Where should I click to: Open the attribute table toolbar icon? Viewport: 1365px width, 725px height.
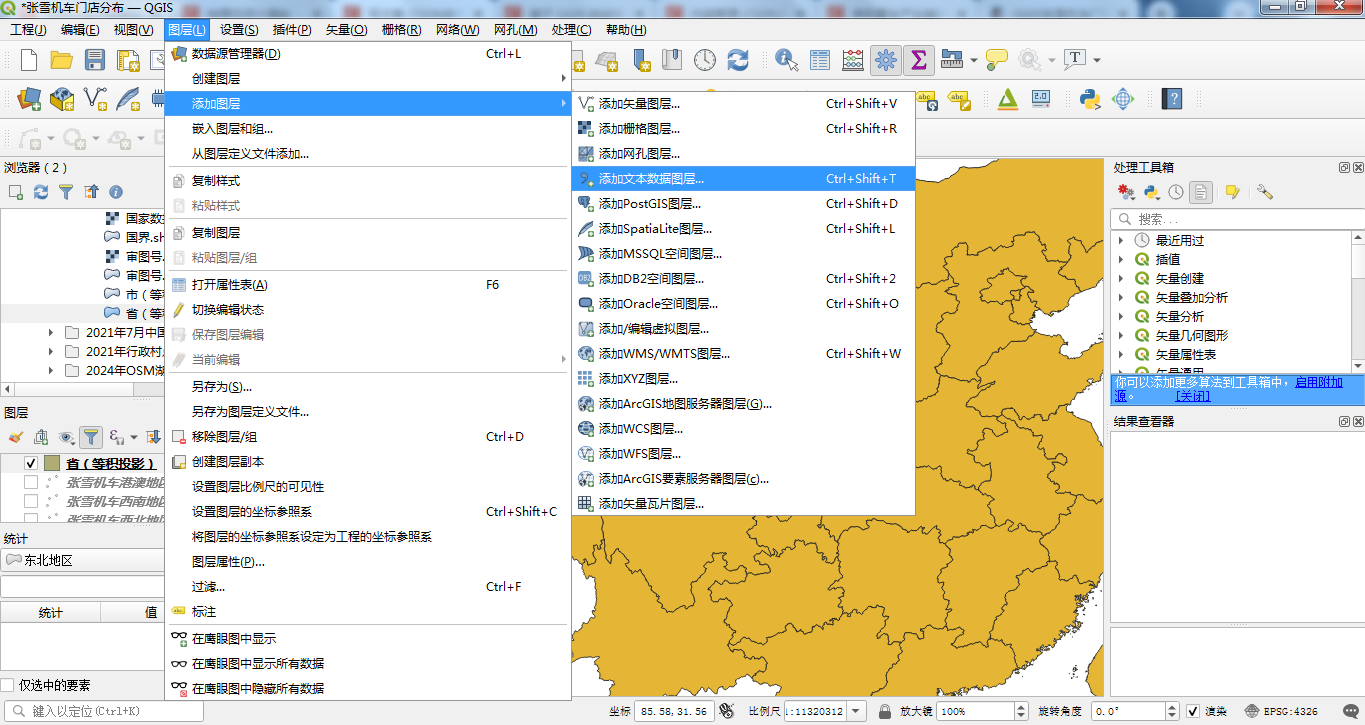pos(820,60)
